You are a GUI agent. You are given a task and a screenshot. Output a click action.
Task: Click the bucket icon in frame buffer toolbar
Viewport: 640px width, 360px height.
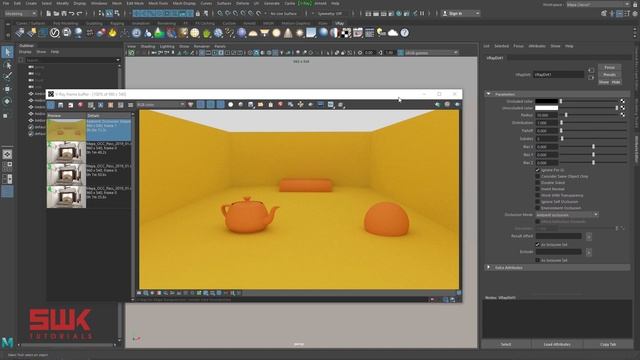pyautogui.click(x=271, y=105)
